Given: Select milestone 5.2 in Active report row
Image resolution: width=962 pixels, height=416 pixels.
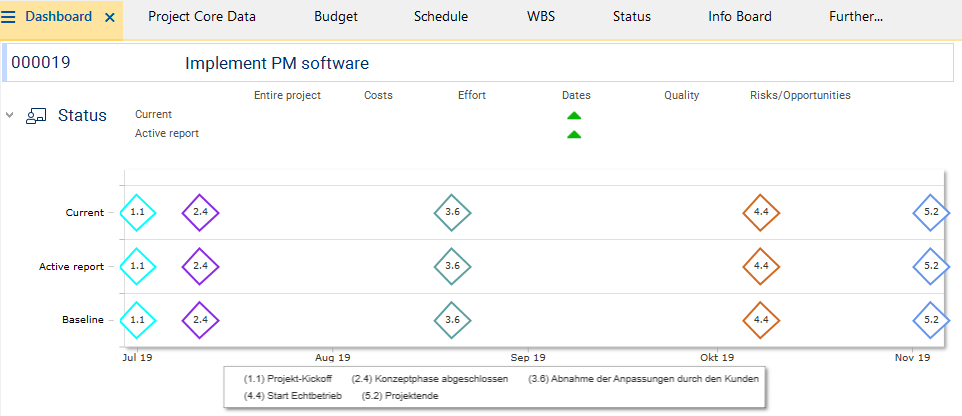Looking at the screenshot, I should [931, 266].
